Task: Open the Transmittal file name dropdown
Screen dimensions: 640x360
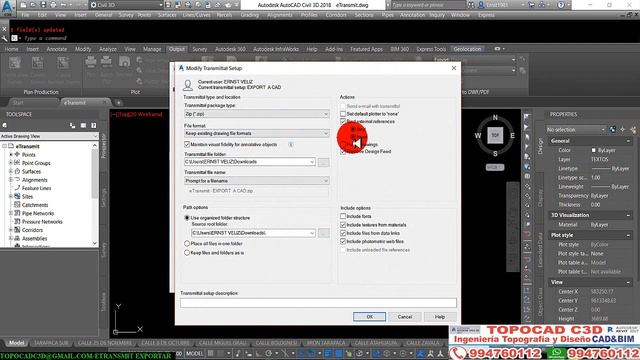Action: [x=256, y=181]
